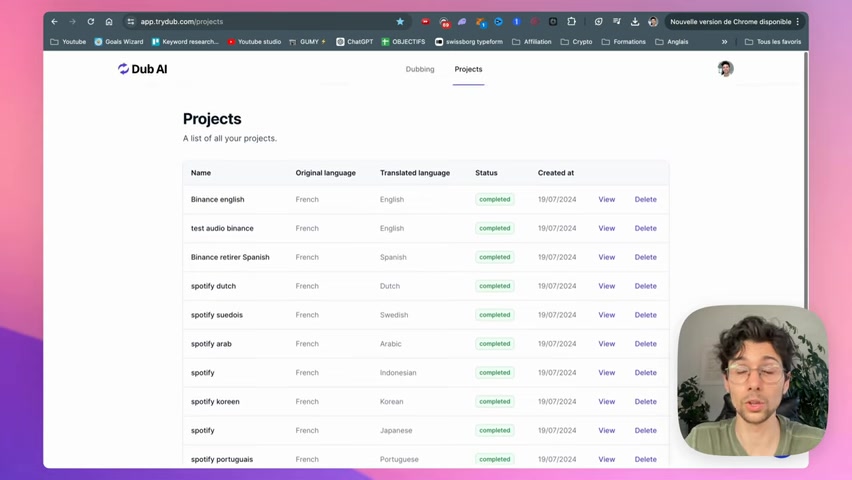Click the Swedish translated language cell

[x=394, y=315]
